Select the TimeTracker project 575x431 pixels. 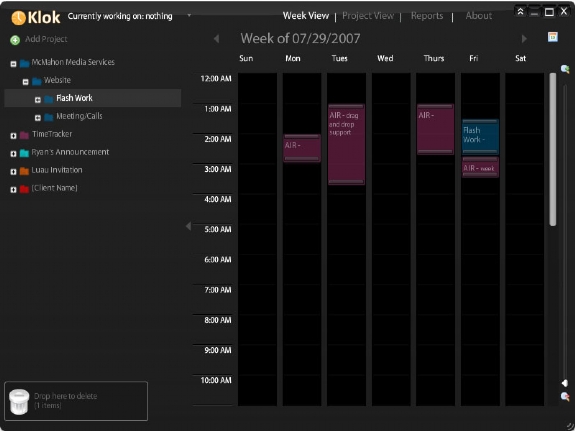(x=52, y=134)
